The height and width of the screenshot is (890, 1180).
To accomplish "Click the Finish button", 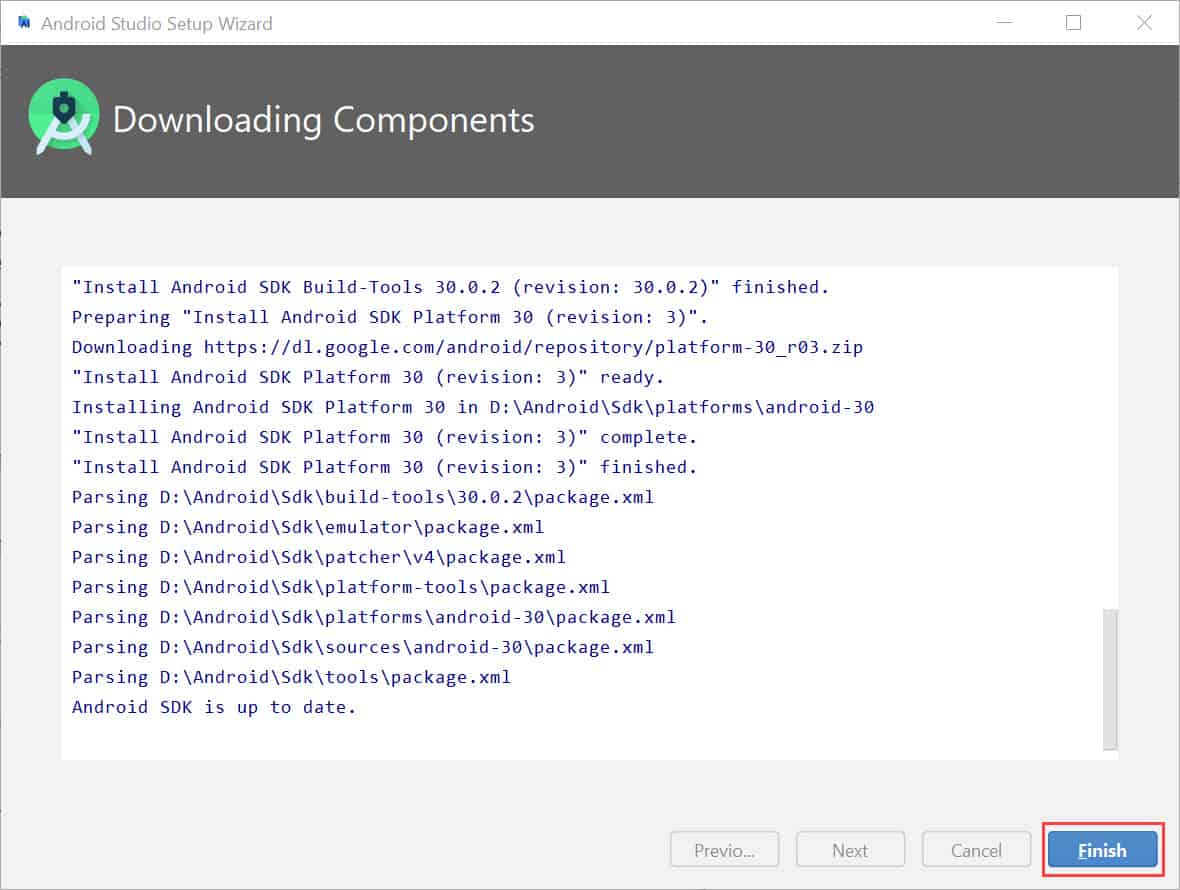I will [x=1101, y=849].
